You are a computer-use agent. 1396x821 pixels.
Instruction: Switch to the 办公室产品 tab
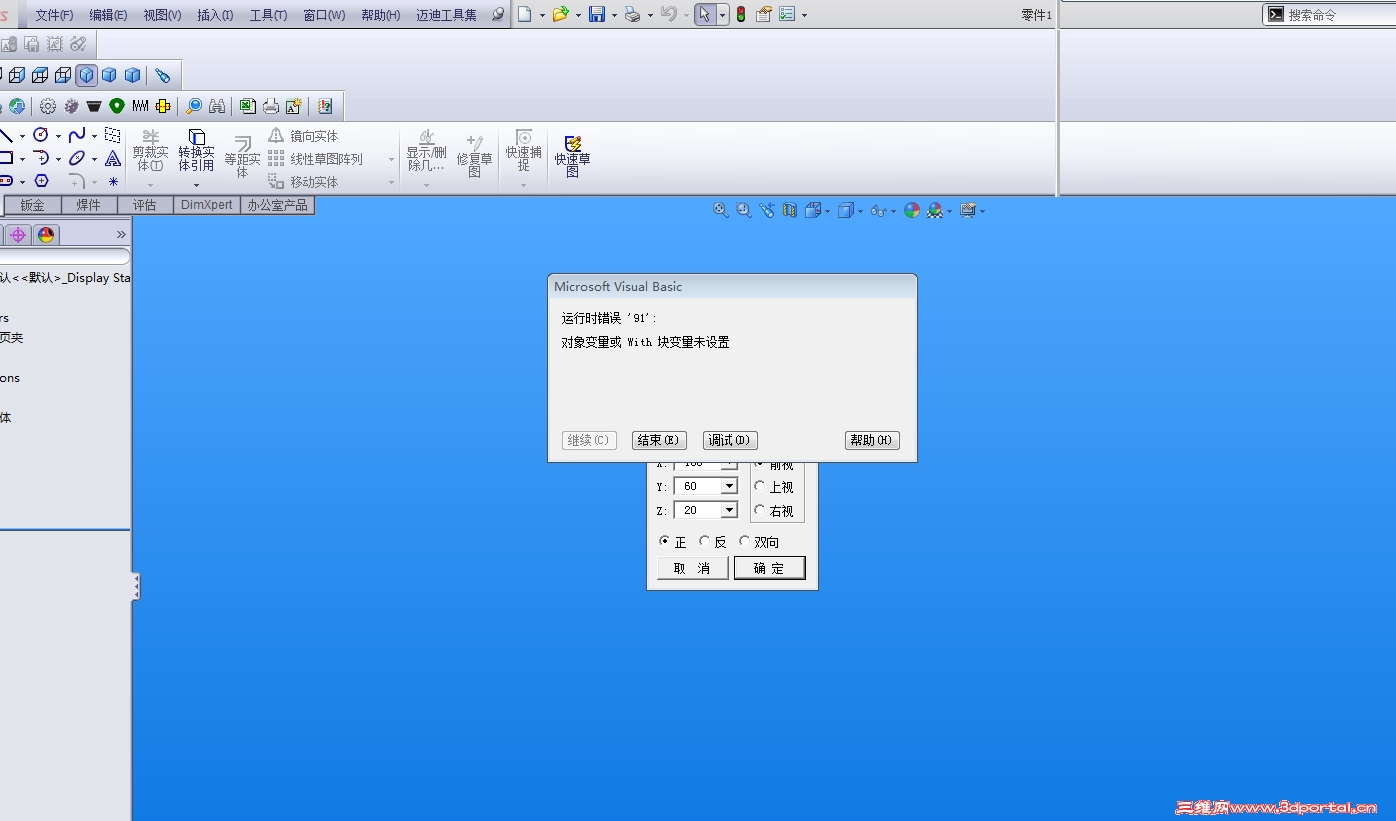[278, 205]
